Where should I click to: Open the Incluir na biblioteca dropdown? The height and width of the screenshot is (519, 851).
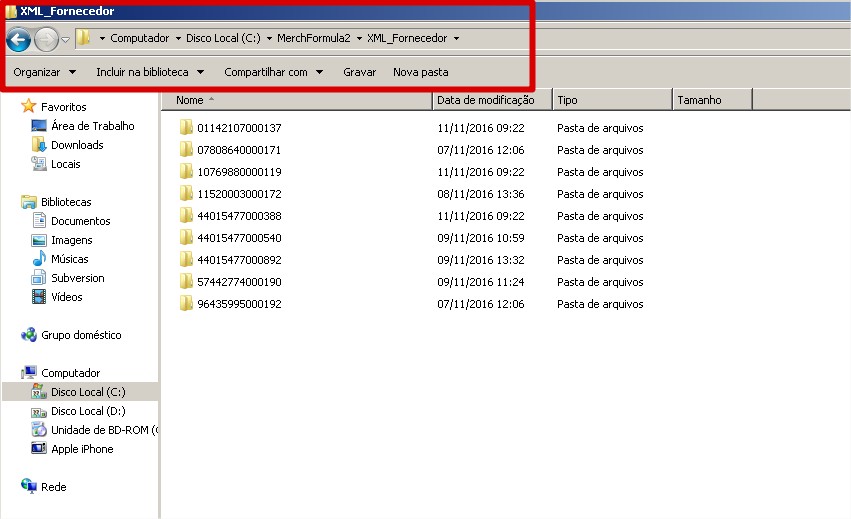pos(149,72)
